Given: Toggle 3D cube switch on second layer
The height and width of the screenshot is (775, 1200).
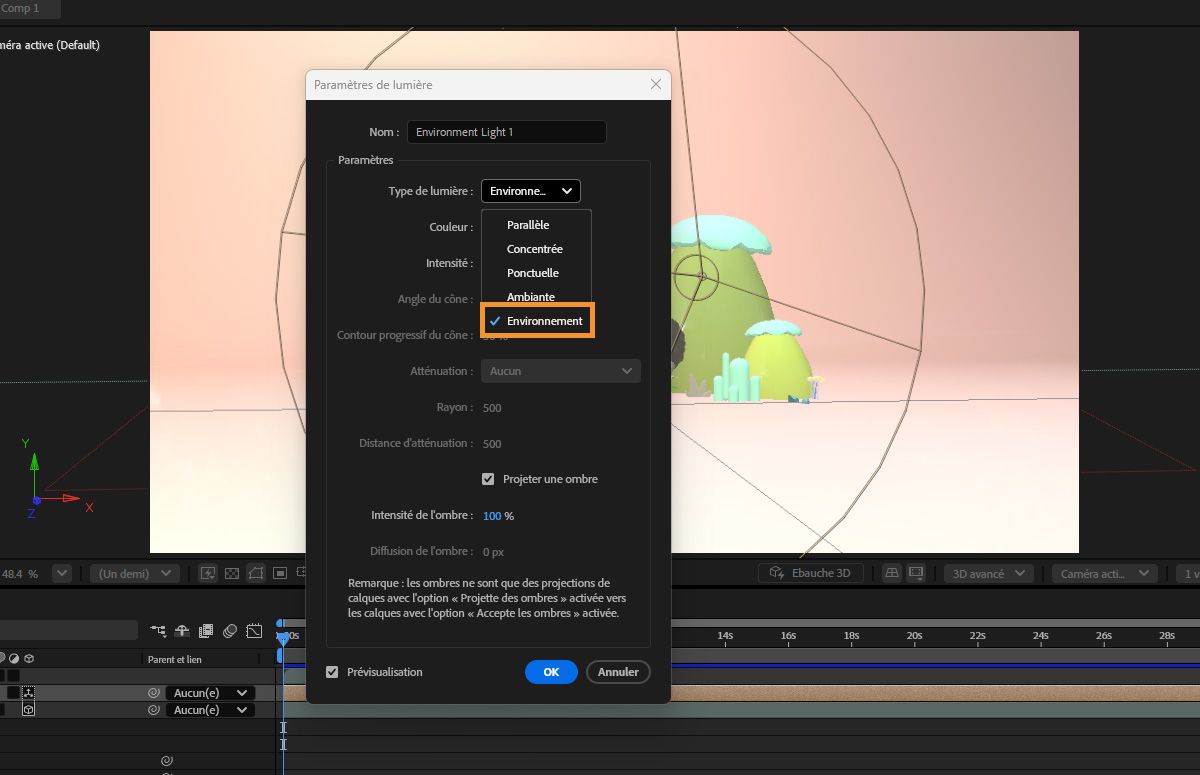Looking at the screenshot, I should [x=28, y=710].
